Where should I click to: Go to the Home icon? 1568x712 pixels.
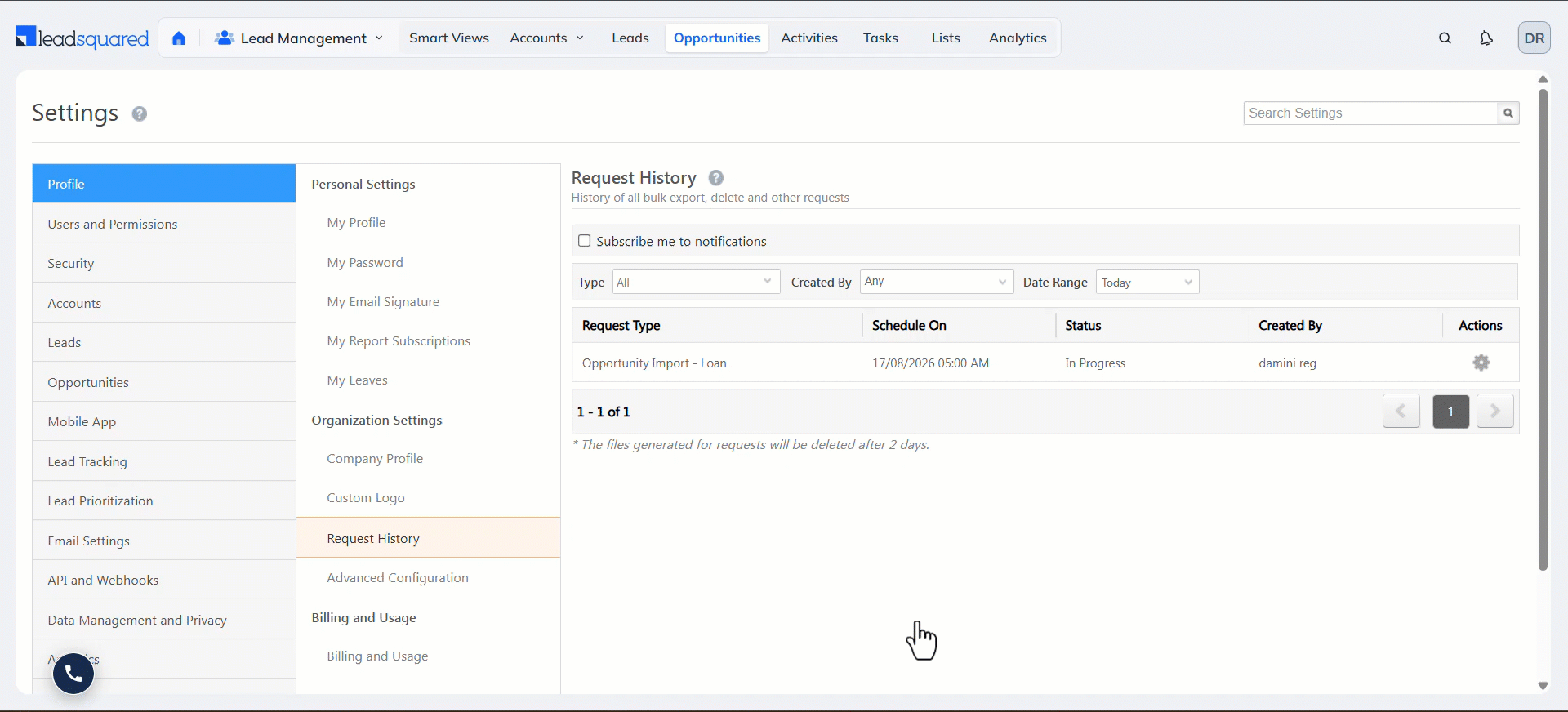(x=179, y=38)
